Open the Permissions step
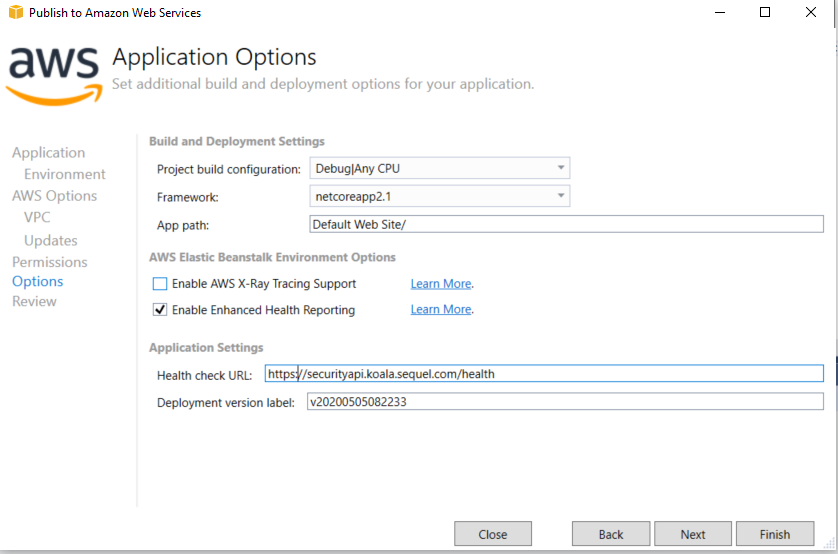 [50, 262]
